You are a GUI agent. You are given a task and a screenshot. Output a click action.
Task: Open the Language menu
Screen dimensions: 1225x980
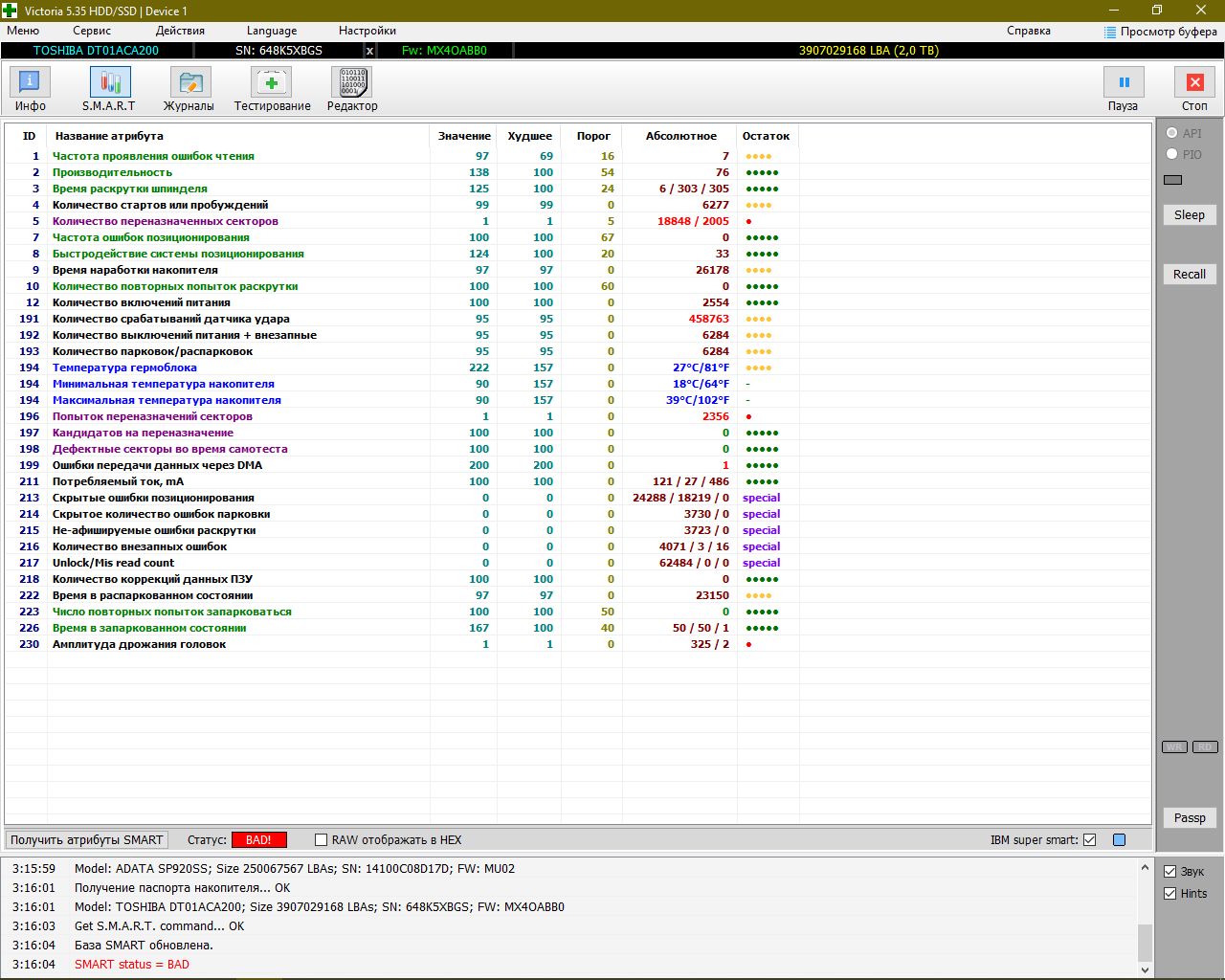tap(272, 31)
